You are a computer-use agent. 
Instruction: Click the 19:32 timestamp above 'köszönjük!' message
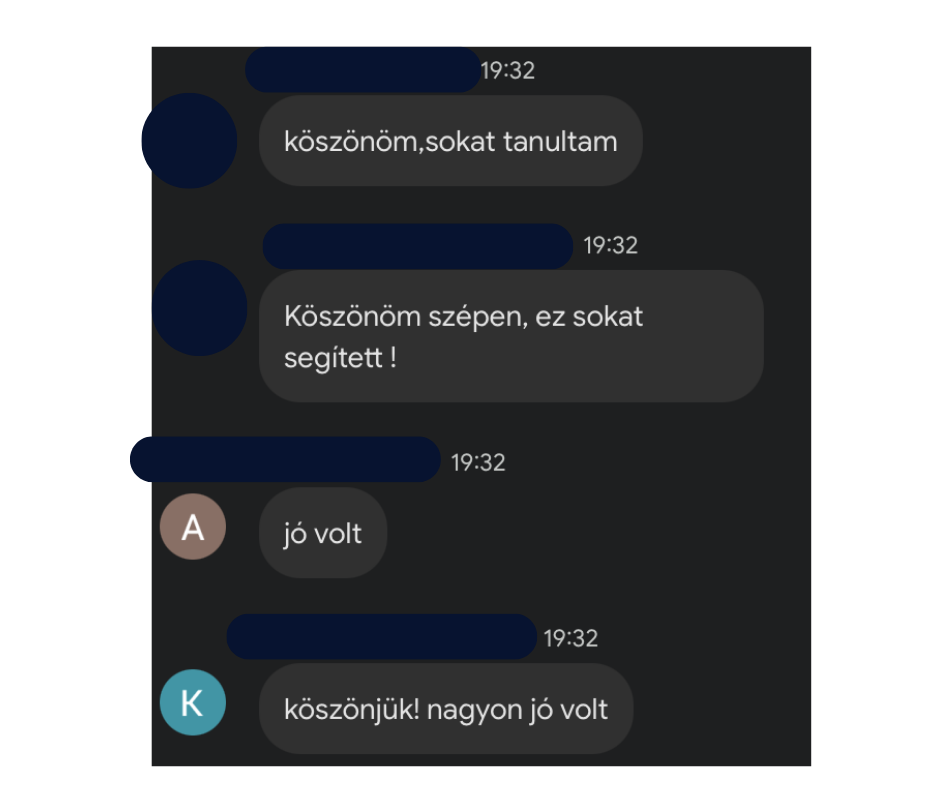(x=571, y=638)
